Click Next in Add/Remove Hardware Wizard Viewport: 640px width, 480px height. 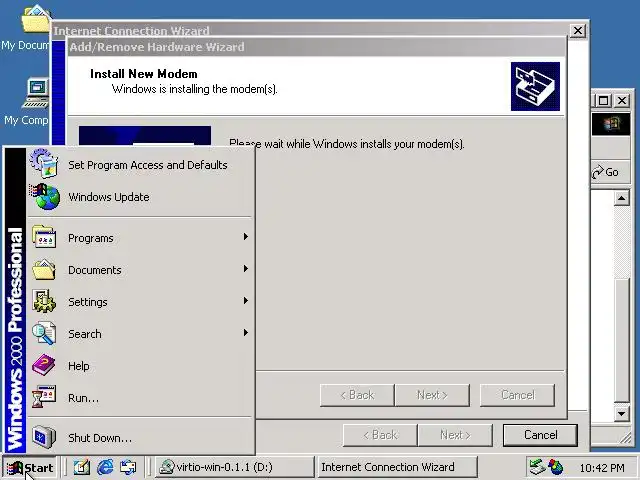432,395
